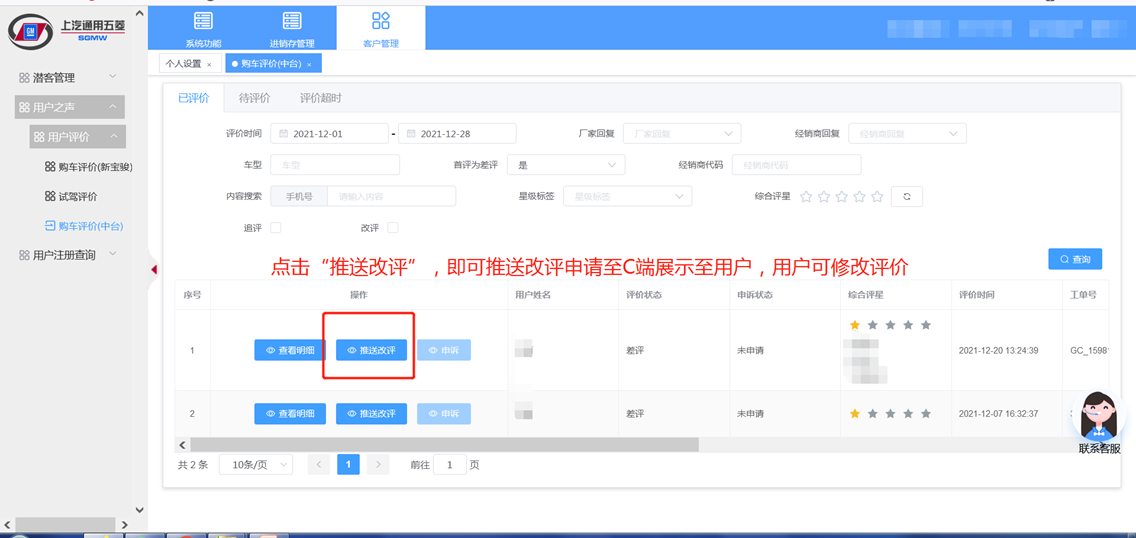Click the fifth star in 综合评星 filter

[877, 196]
